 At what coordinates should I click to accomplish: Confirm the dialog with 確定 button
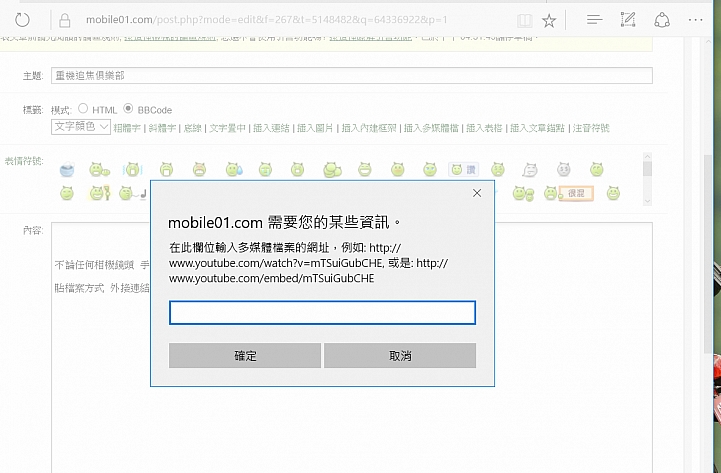coord(245,355)
